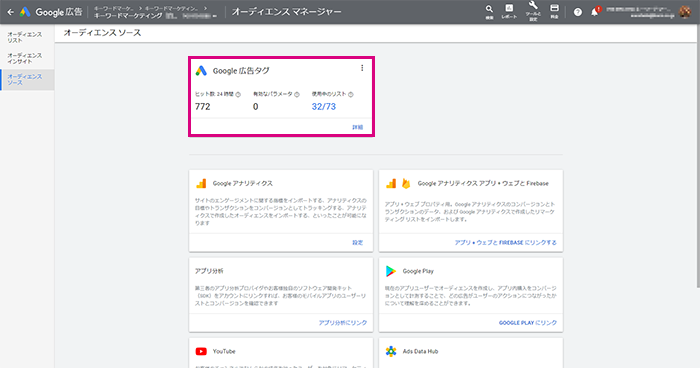
Task: Click アプリ分析にリンク link
Action: 343,322
